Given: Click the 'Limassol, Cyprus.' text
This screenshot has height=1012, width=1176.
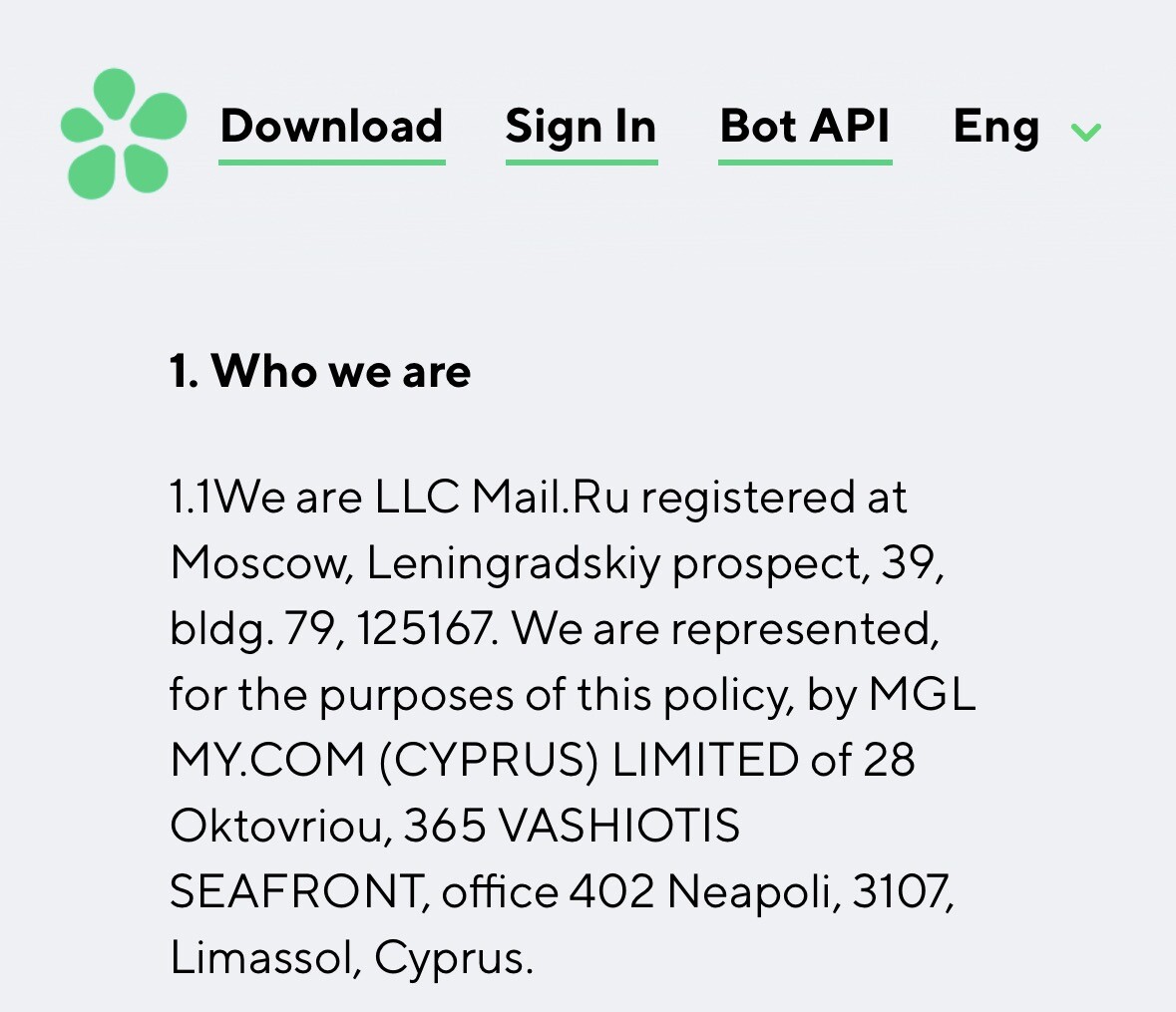Looking at the screenshot, I should [352, 958].
